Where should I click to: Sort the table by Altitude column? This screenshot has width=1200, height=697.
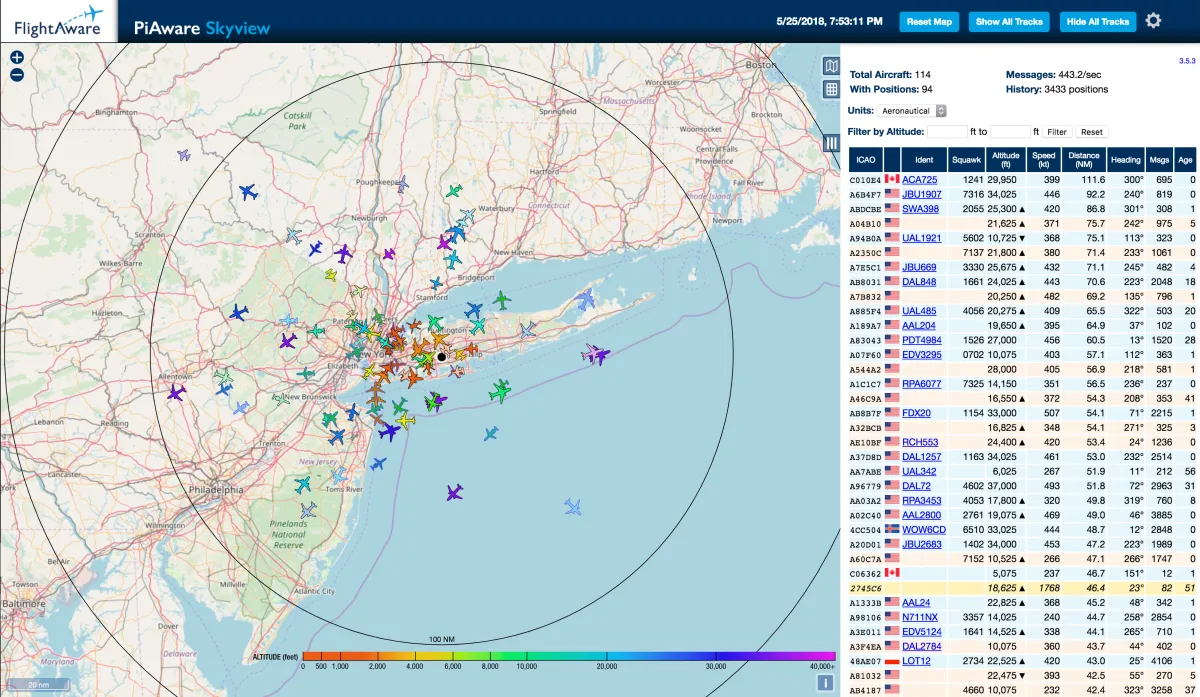click(1006, 160)
